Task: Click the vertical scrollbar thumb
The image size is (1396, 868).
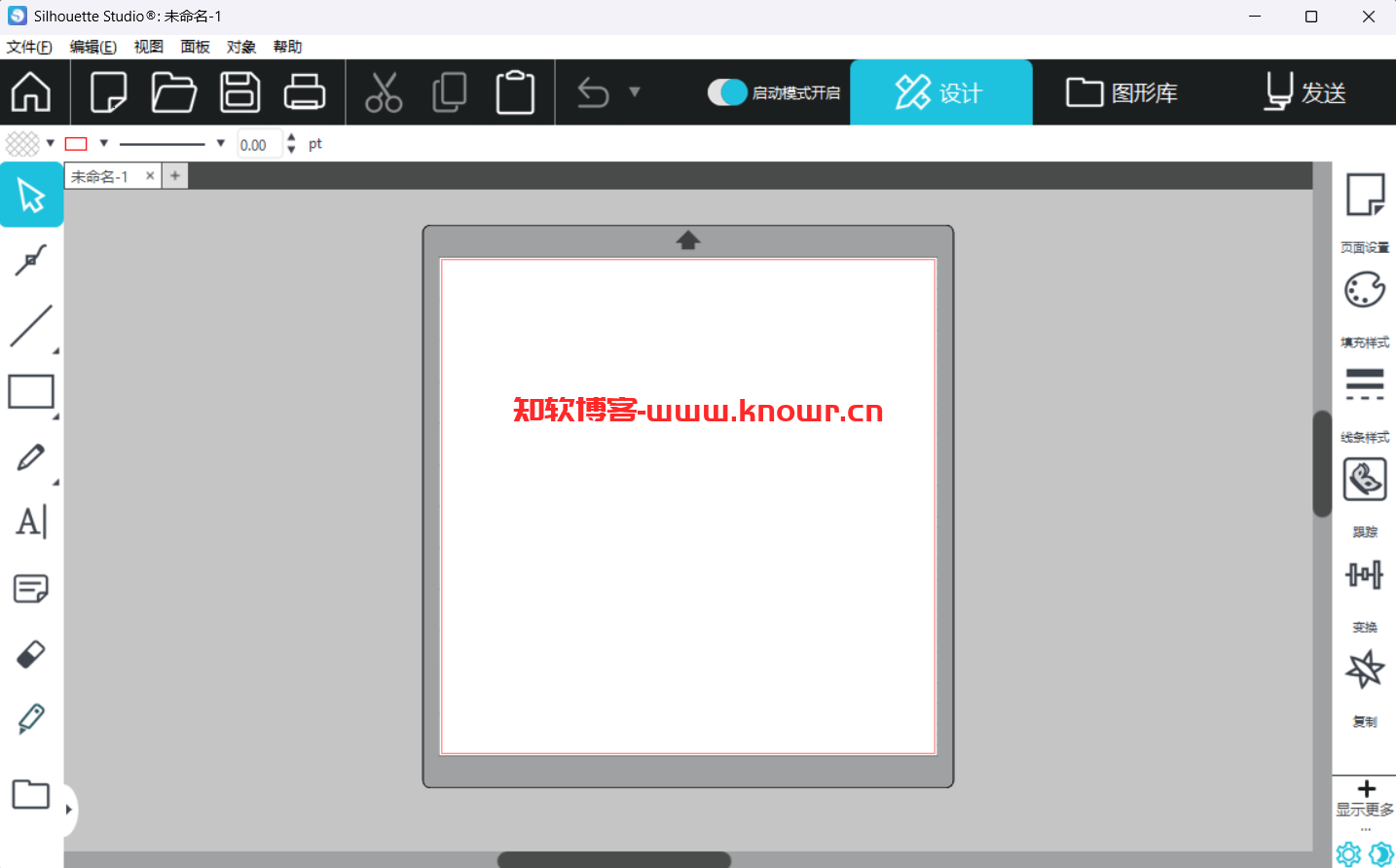Action: 1322,463
